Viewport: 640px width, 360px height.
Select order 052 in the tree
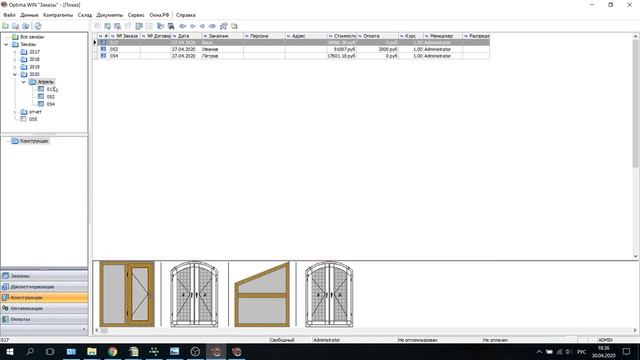[x=51, y=97]
